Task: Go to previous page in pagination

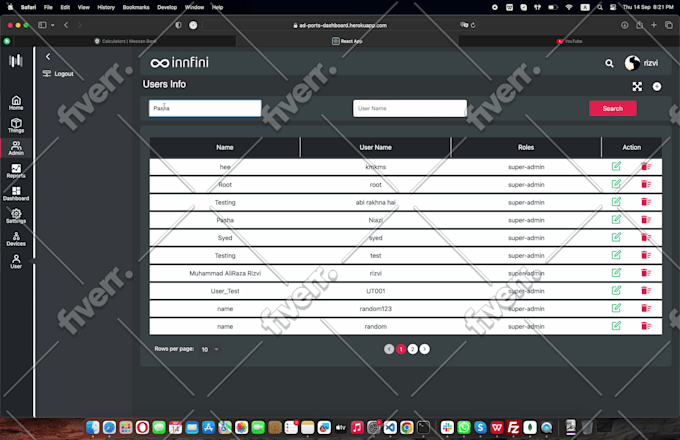Action: [389, 349]
